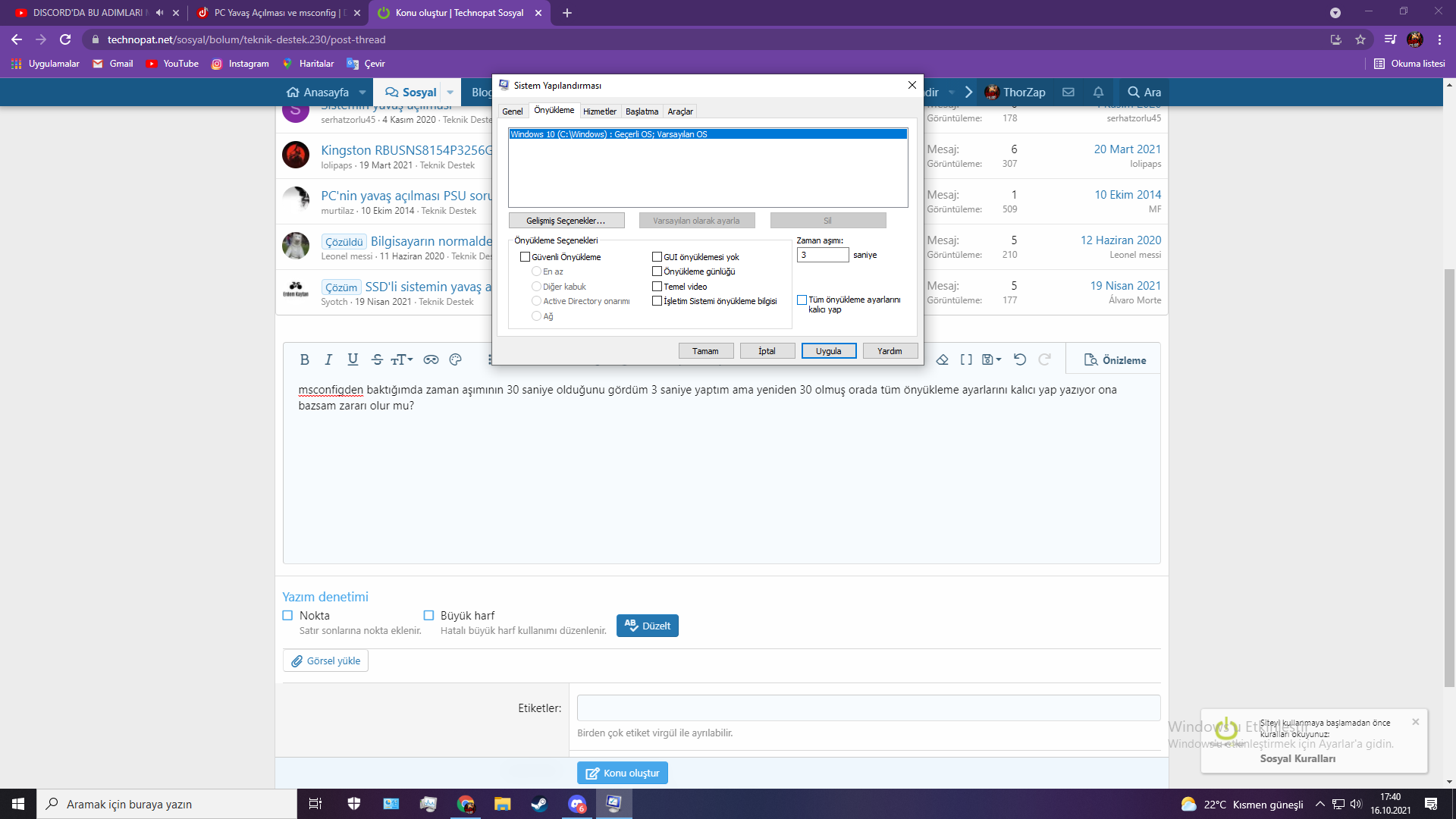Check Tüm önyükleme ayarlarını kalıcı yap
Screen dimensions: 1456x819
click(x=802, y=300)
